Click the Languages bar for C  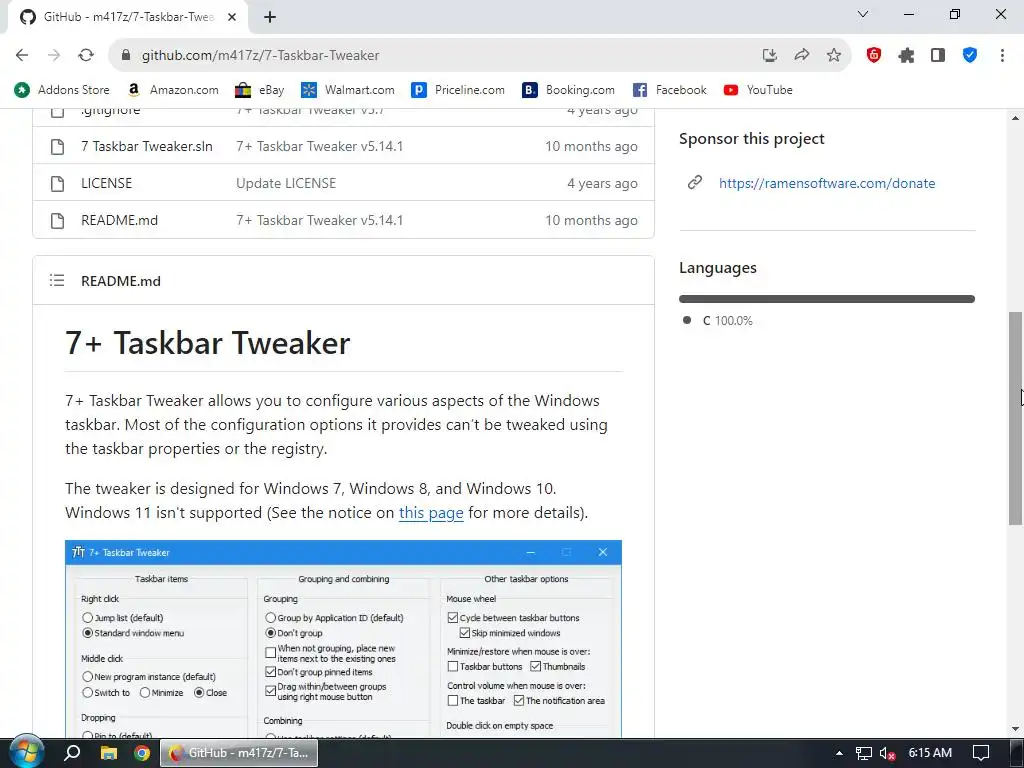coord(827,299)
